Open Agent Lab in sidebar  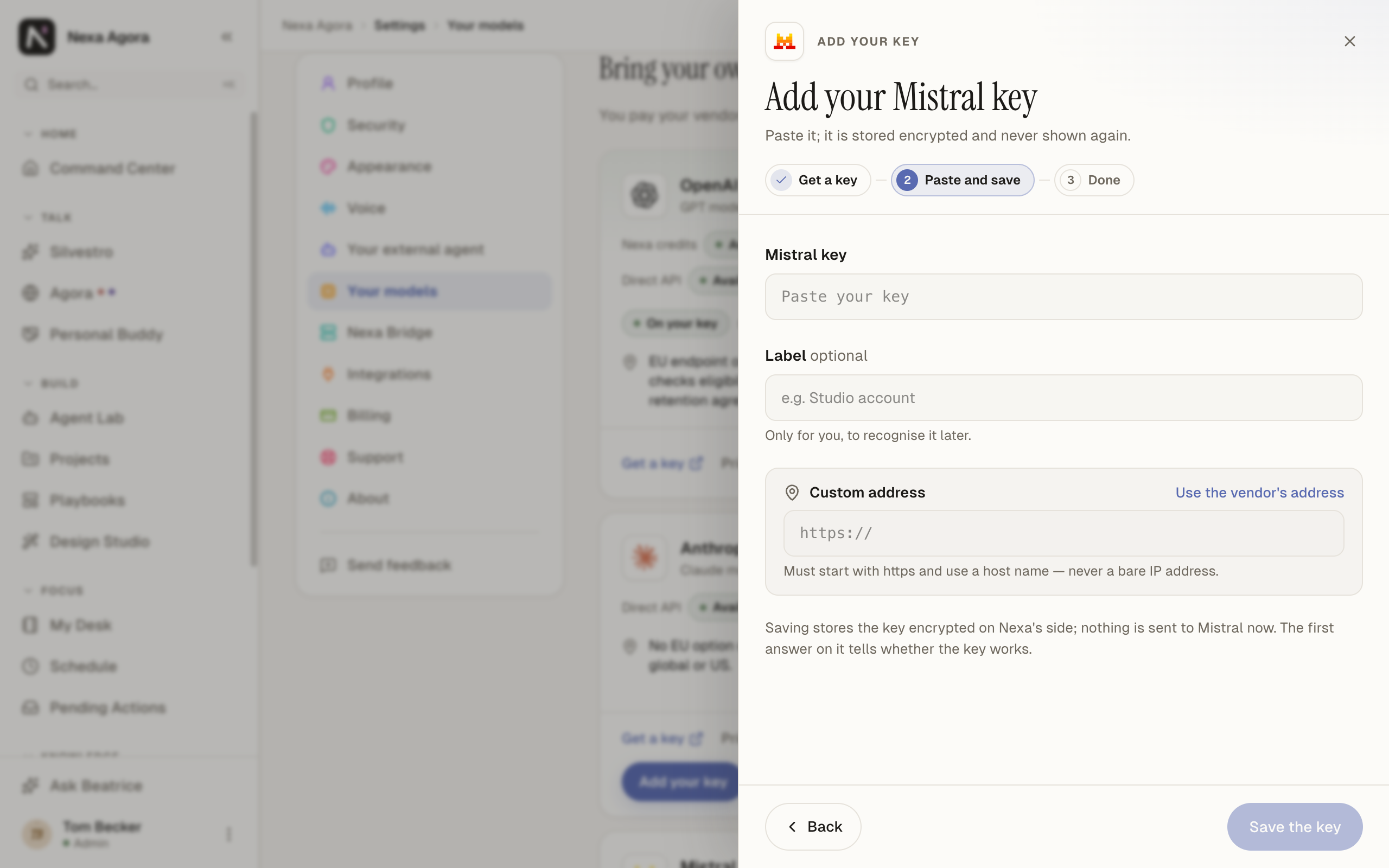point(130,418)
